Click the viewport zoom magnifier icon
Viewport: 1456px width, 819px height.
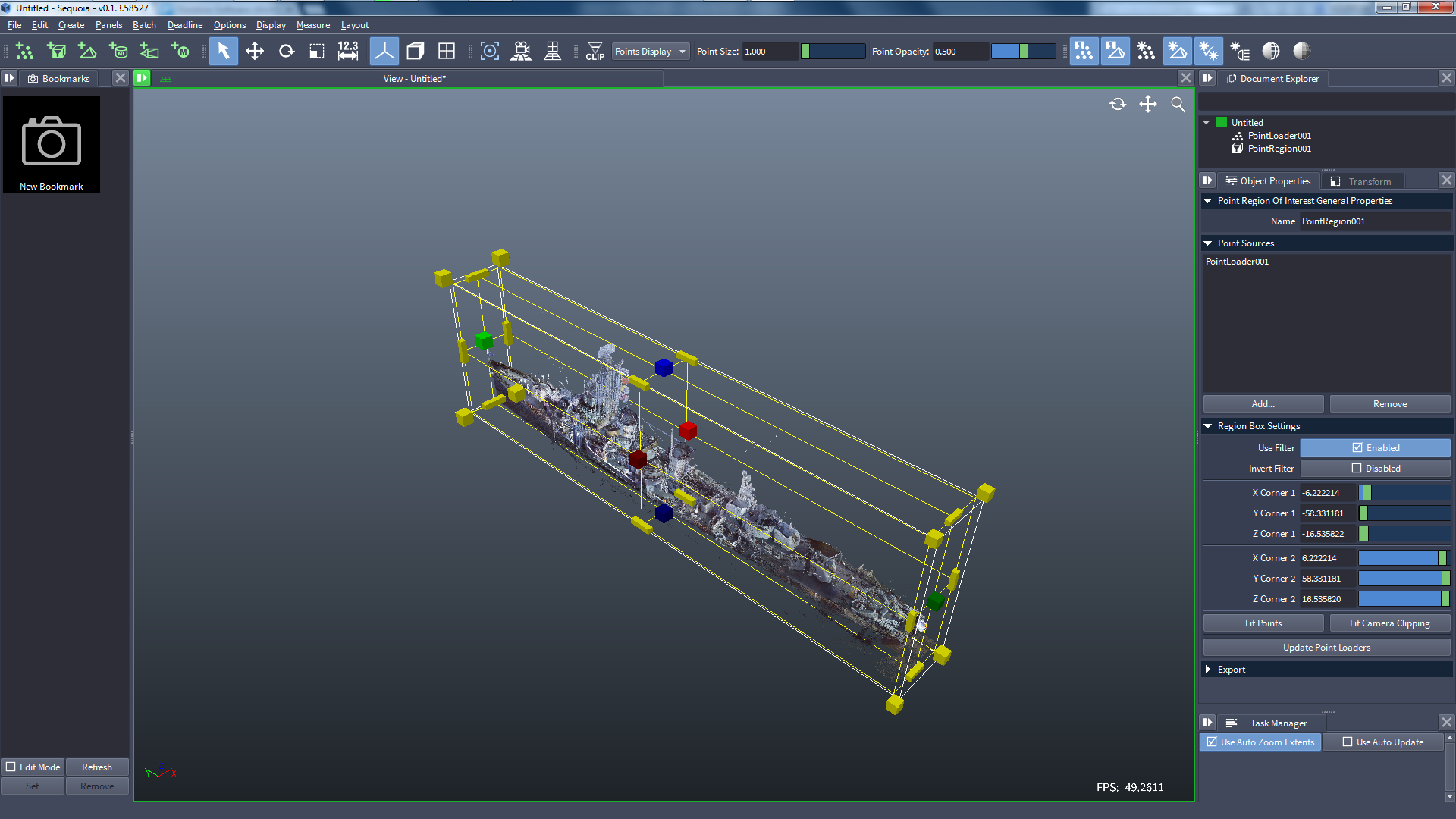tap(1178, 104)
